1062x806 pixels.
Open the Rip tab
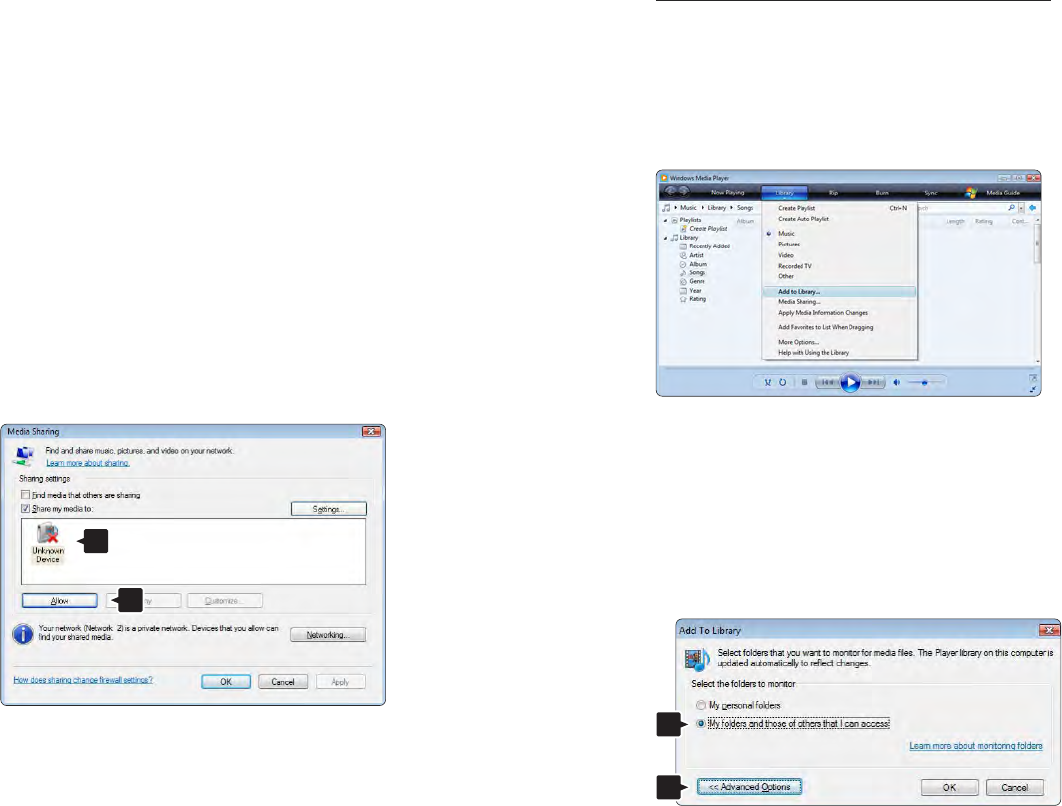click(834, 193)
